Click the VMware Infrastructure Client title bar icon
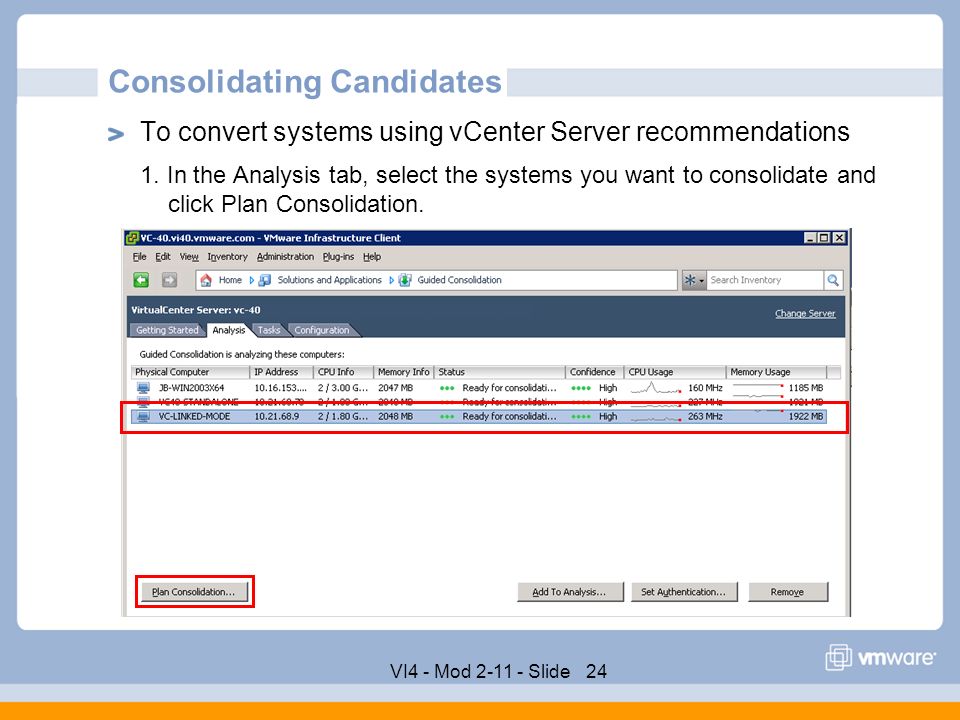This screenshot has height=720, width=960. pos(132,238)
